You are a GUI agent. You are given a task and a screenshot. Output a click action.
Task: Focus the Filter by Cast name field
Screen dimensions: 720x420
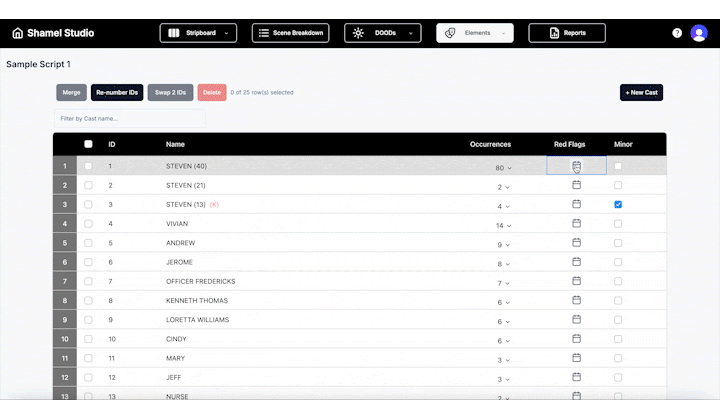130,118
